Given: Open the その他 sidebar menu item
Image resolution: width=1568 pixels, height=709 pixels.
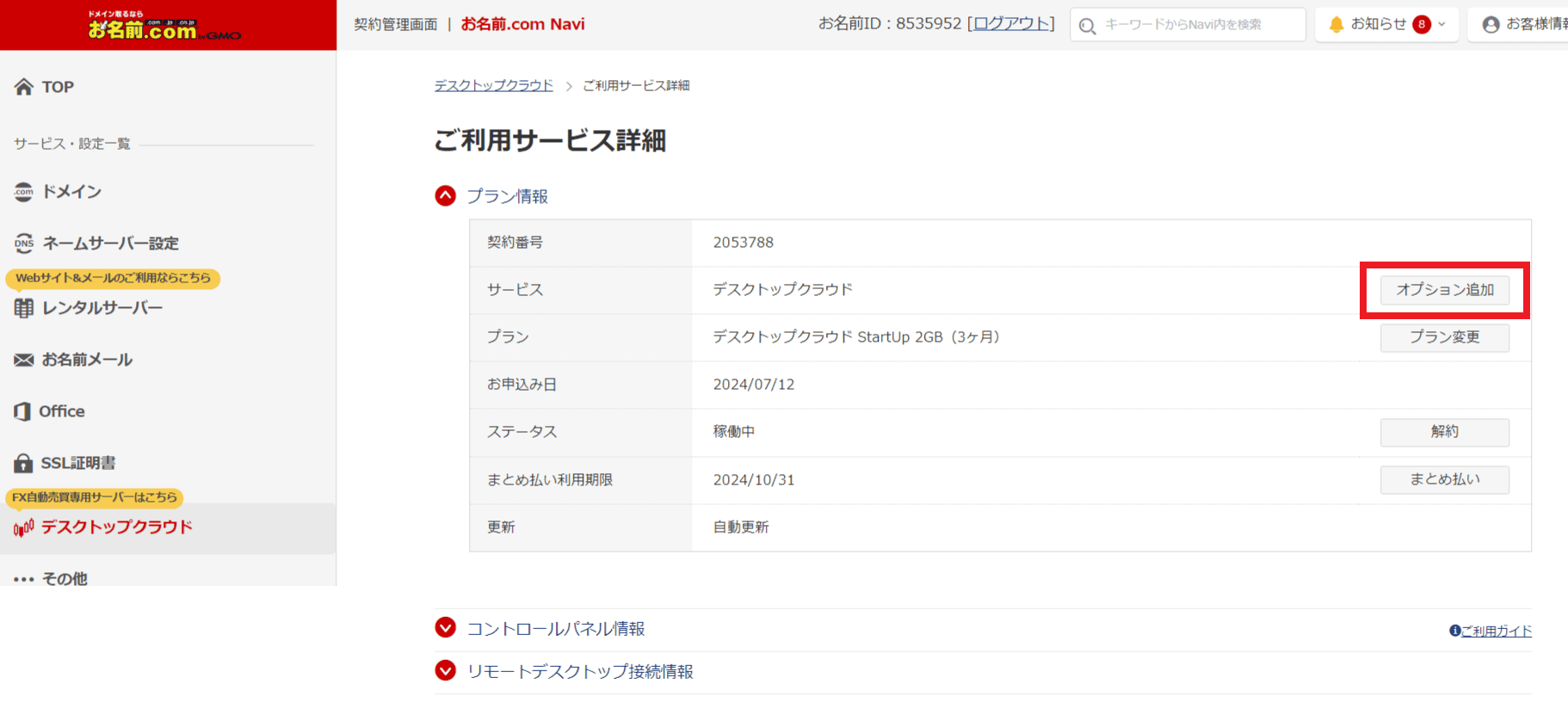Looking at the screenshot, I should (x=65, y=578).
